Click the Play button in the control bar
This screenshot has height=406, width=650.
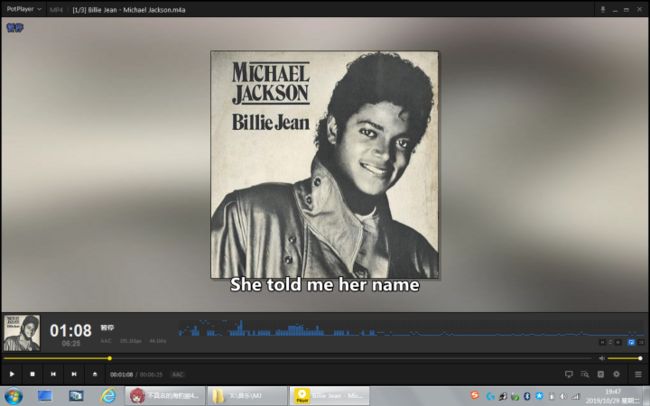point(12,374)
